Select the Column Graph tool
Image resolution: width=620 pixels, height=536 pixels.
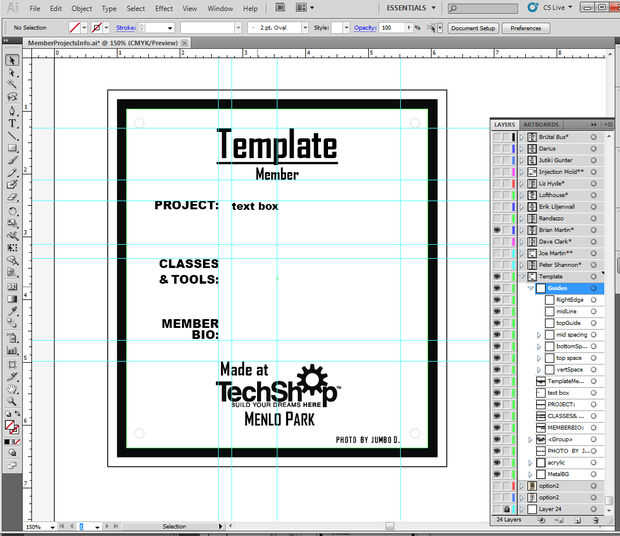click(x=12, y=350)
